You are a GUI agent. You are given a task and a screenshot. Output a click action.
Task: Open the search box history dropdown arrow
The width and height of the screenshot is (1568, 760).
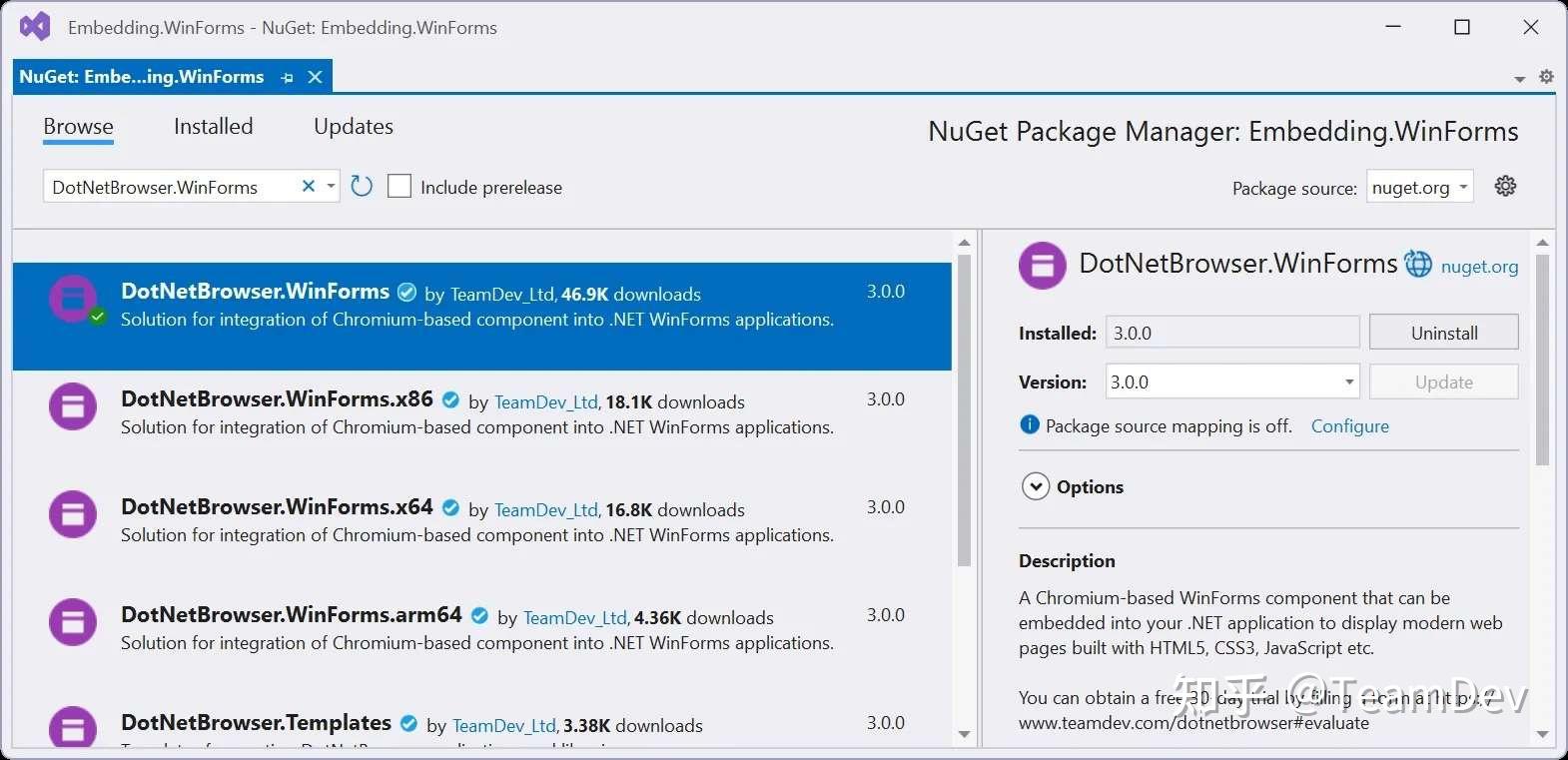(331, 187)
